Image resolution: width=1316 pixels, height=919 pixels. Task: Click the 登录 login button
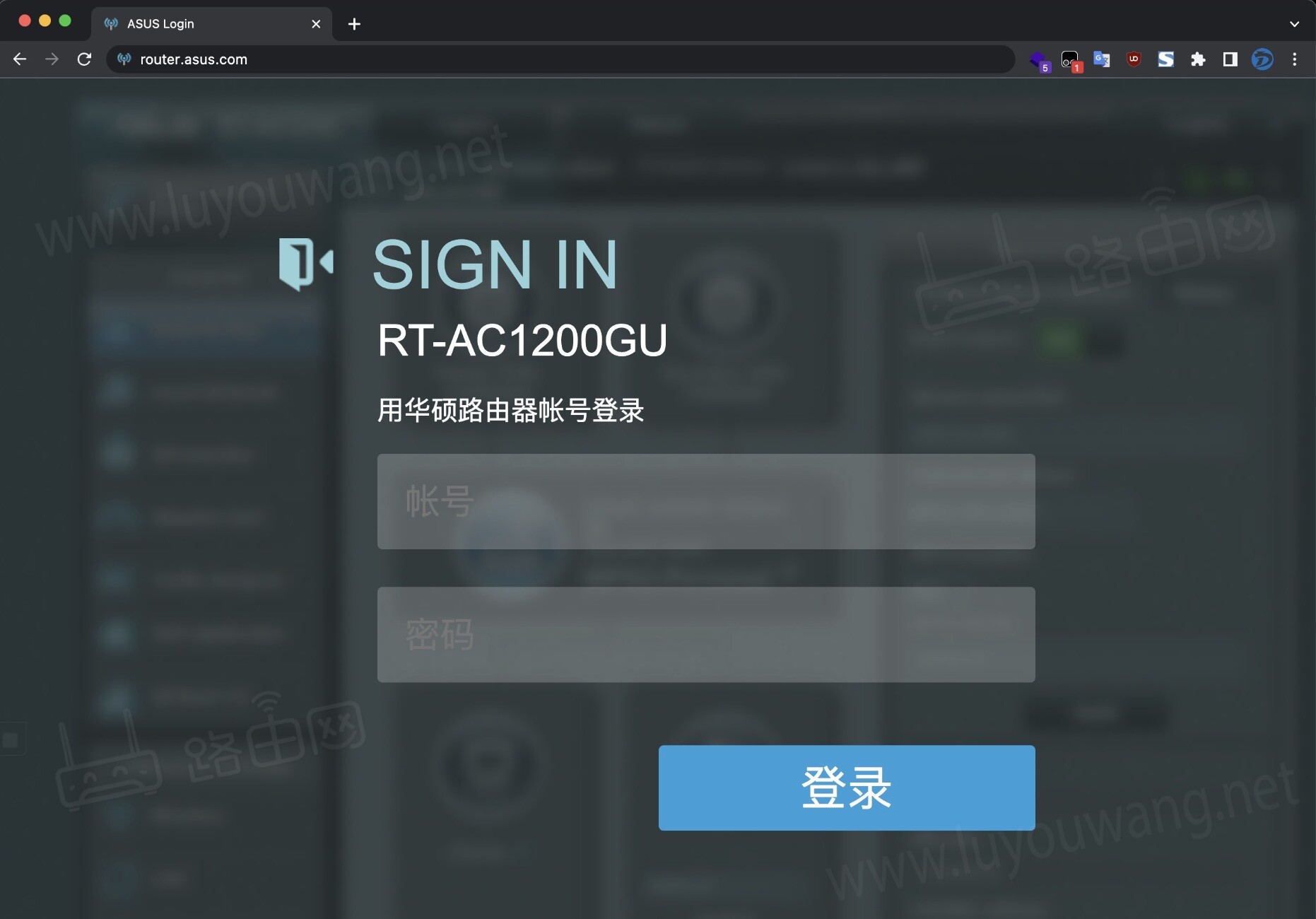846,788
